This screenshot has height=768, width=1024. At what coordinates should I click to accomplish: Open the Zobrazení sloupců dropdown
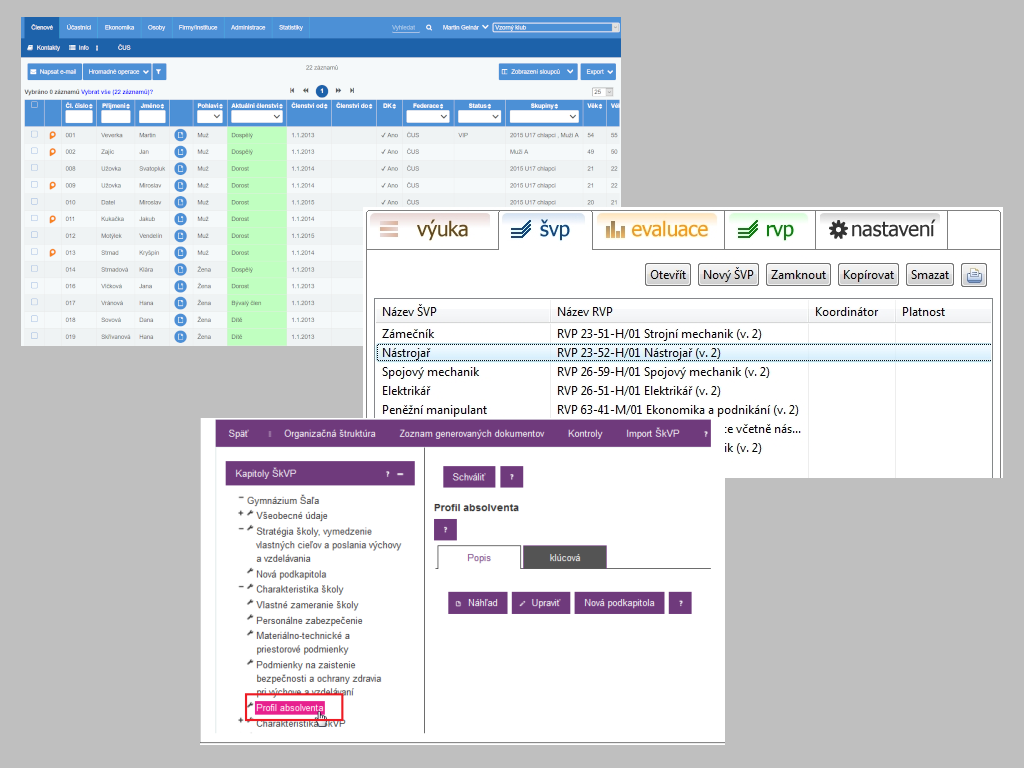tap(538, 72)
